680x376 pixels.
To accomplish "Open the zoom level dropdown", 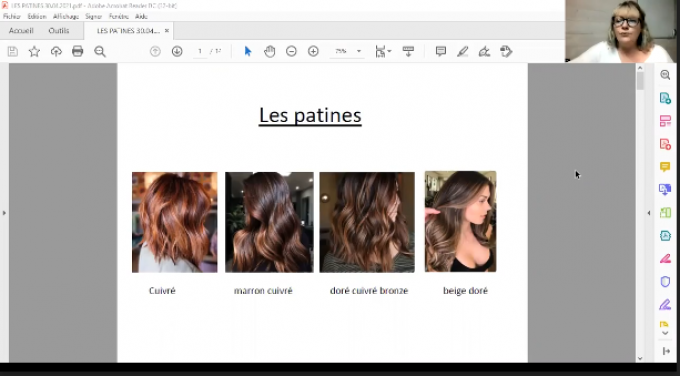I will (359, 51).
